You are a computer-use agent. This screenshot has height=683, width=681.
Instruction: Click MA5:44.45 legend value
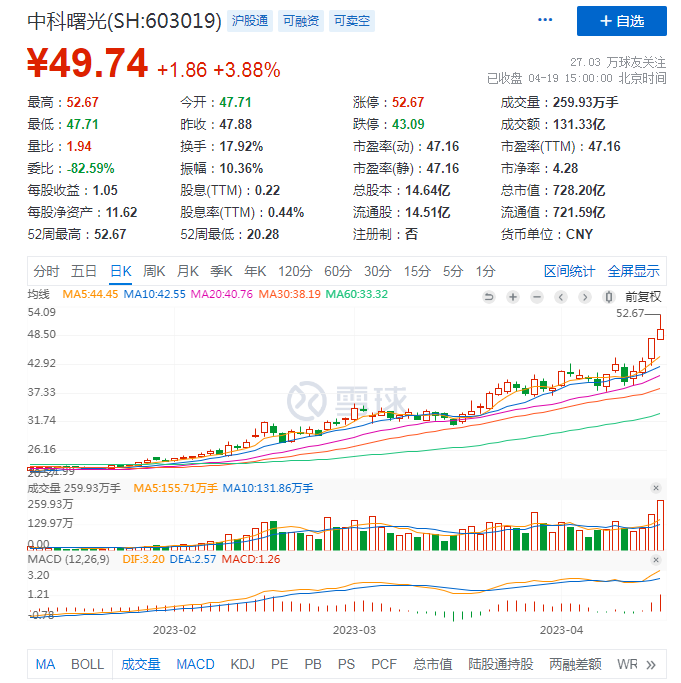pos(90,294)
